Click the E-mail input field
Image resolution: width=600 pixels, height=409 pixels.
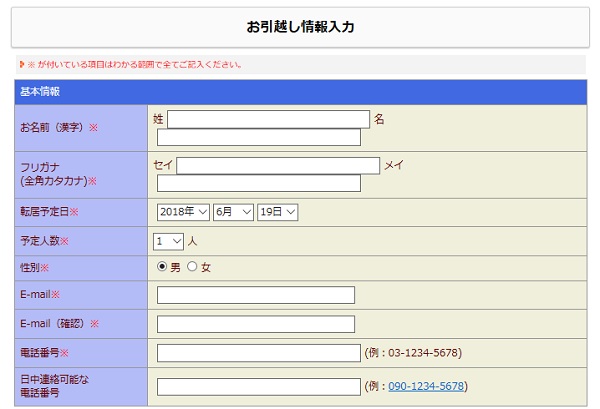[256, 295]
